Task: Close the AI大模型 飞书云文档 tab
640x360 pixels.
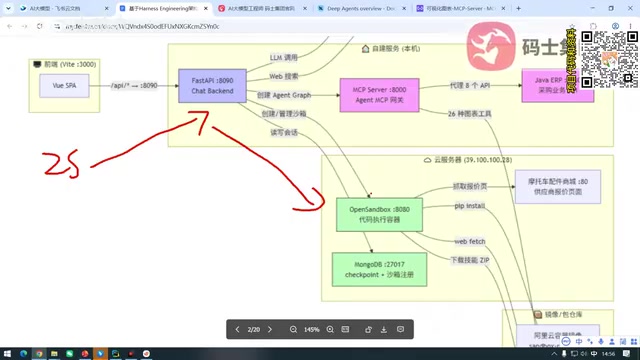Action: pyautogui.click(x=107, y=8)
